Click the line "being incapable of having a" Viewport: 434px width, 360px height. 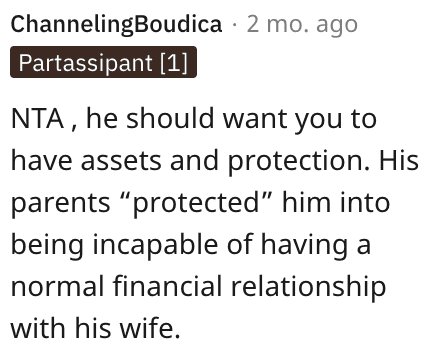[191, 245]
